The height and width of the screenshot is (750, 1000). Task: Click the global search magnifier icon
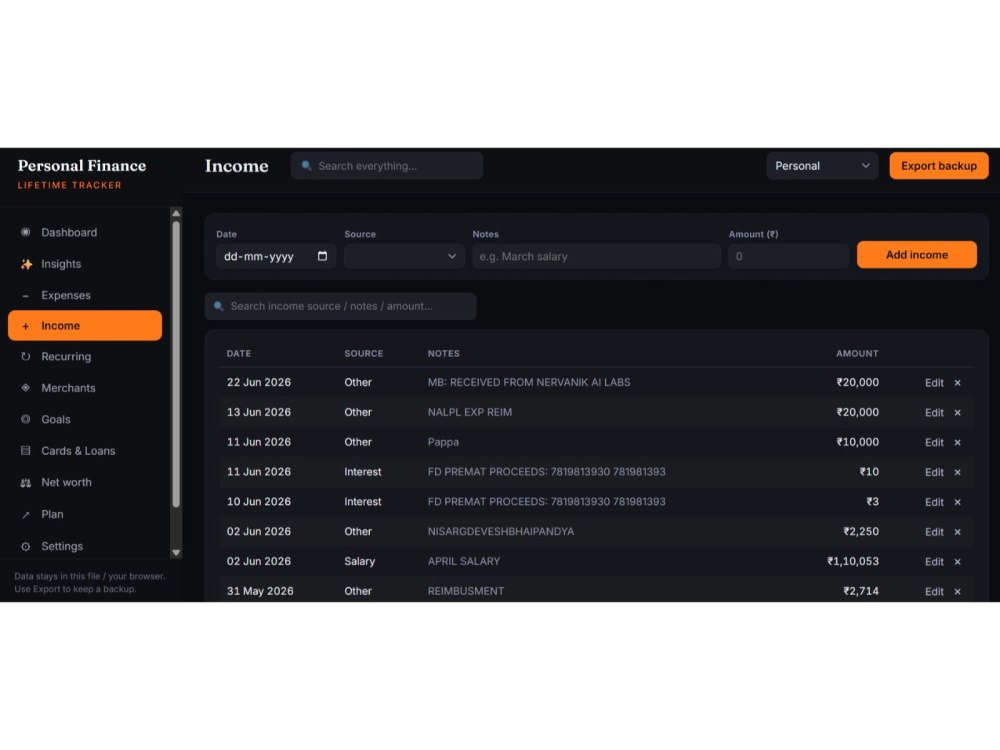click(x=306, y=166)
